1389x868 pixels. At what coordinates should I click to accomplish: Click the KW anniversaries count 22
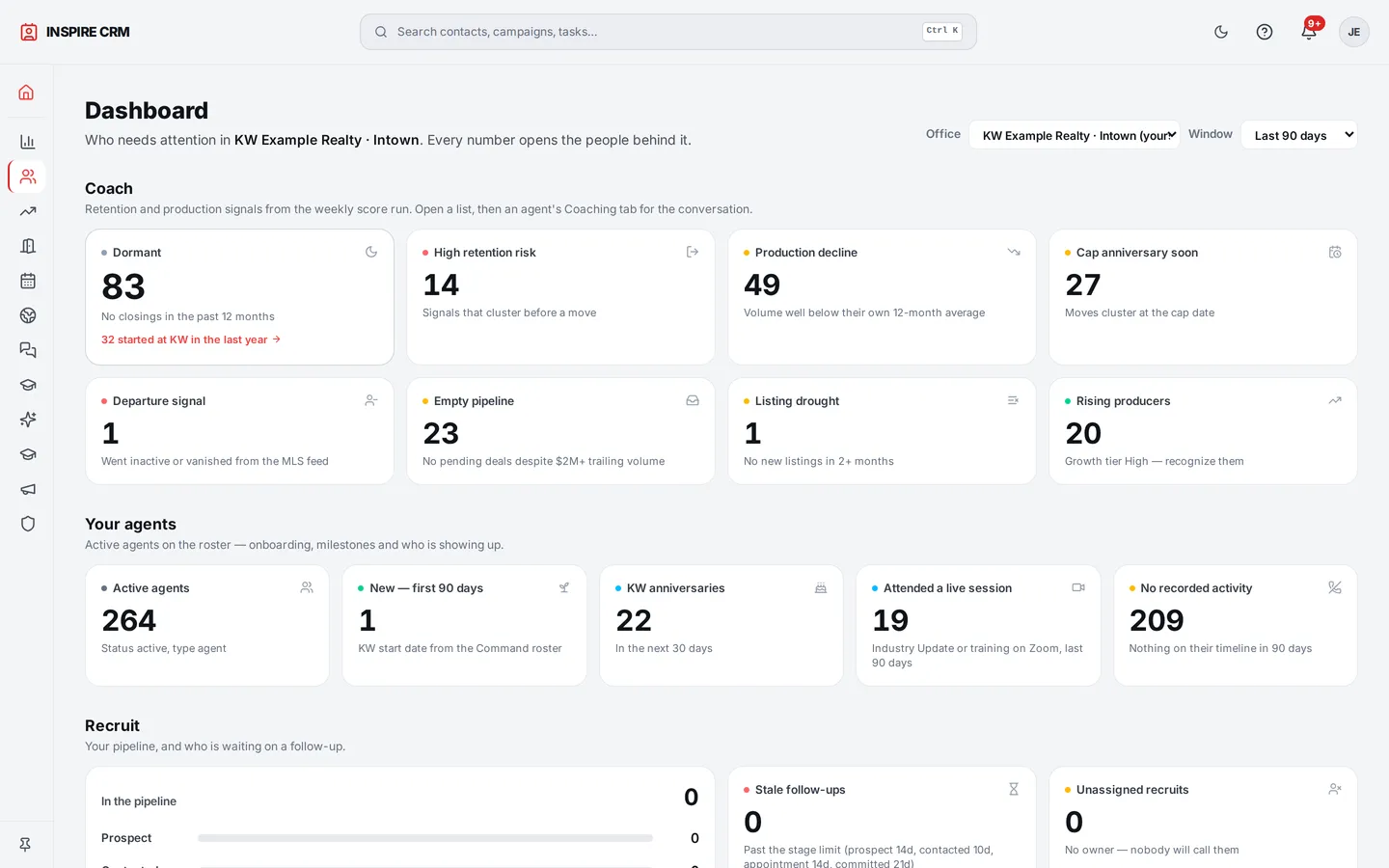(634, 620)
